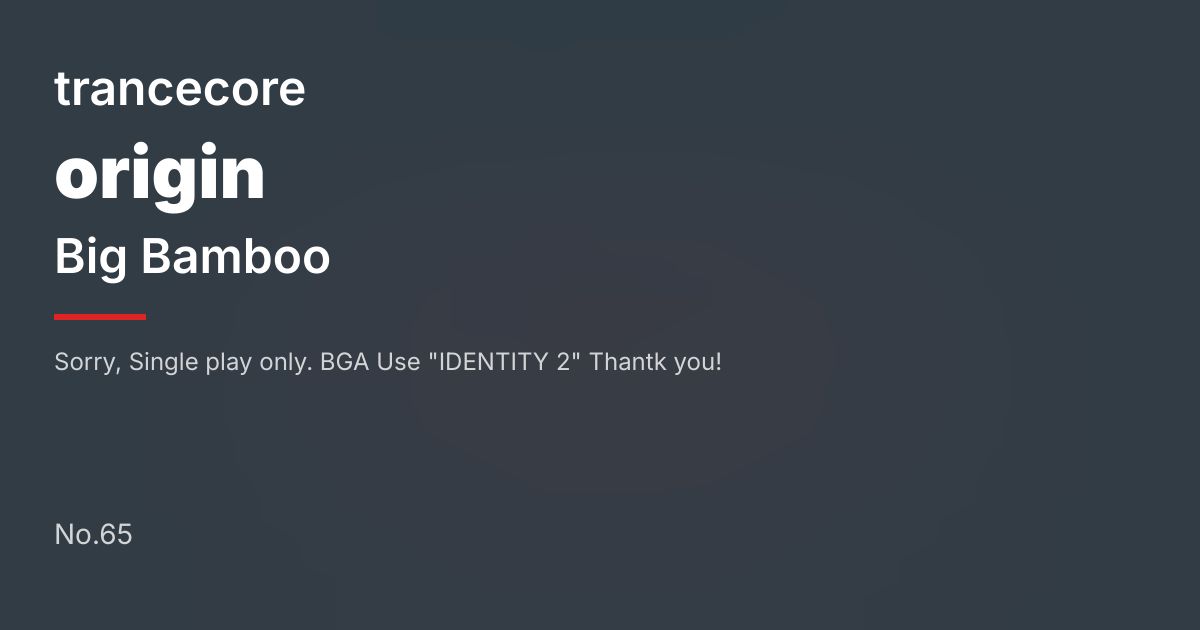Click the "No.65" entry number

click(93, 535)
